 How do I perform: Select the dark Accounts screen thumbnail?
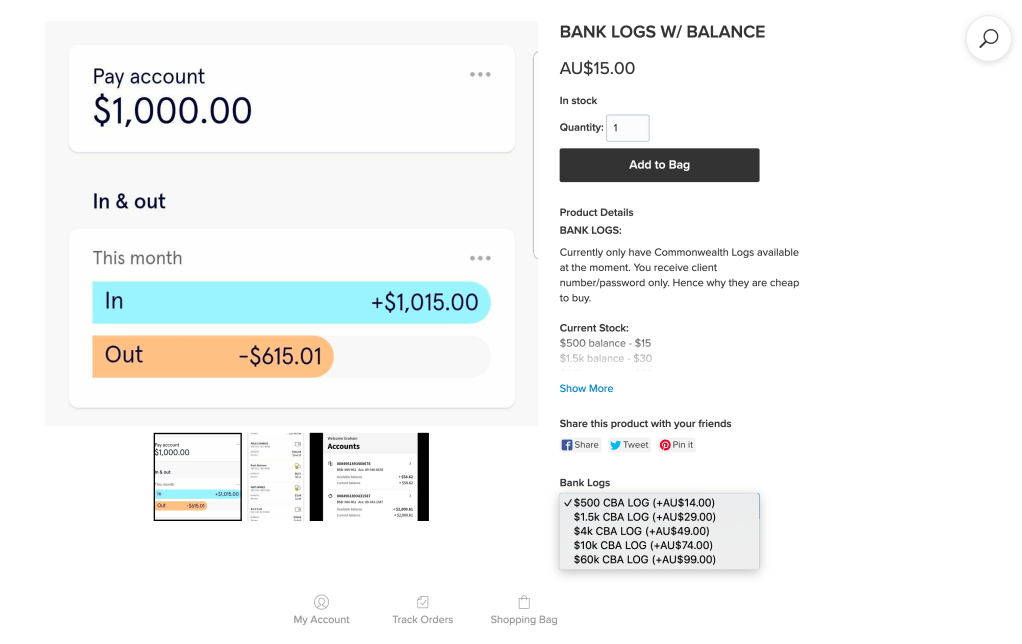[369, 477]
